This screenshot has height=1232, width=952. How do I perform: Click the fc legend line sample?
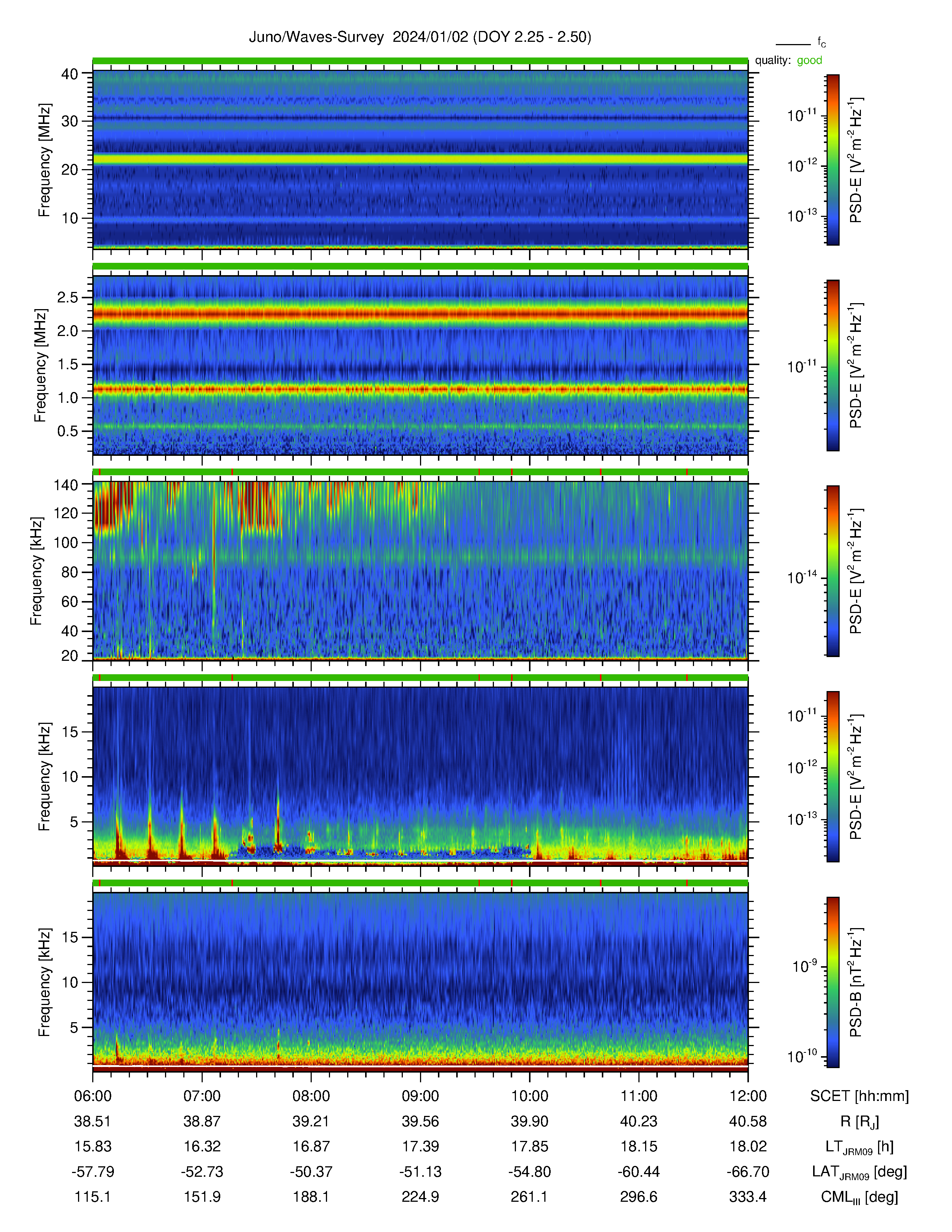[793, 44]
